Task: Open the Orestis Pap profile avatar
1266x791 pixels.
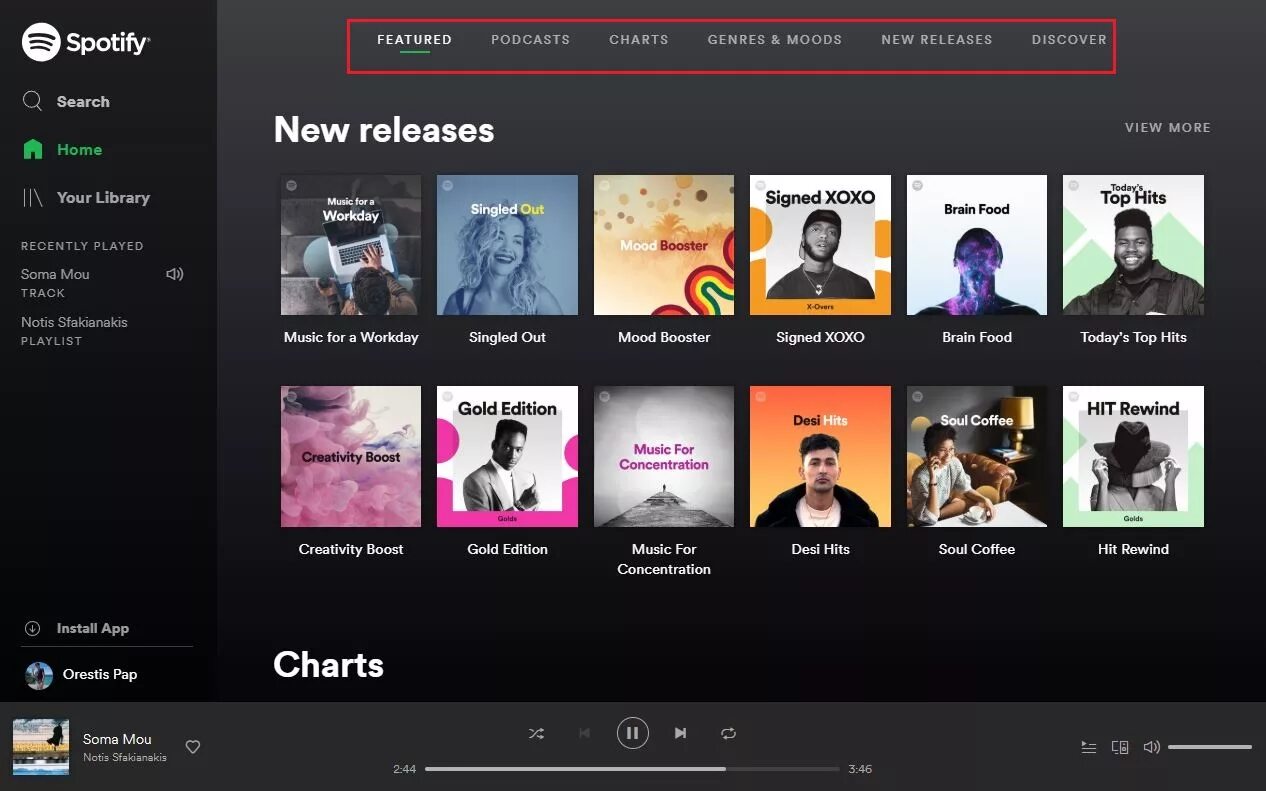Action: 39,675
